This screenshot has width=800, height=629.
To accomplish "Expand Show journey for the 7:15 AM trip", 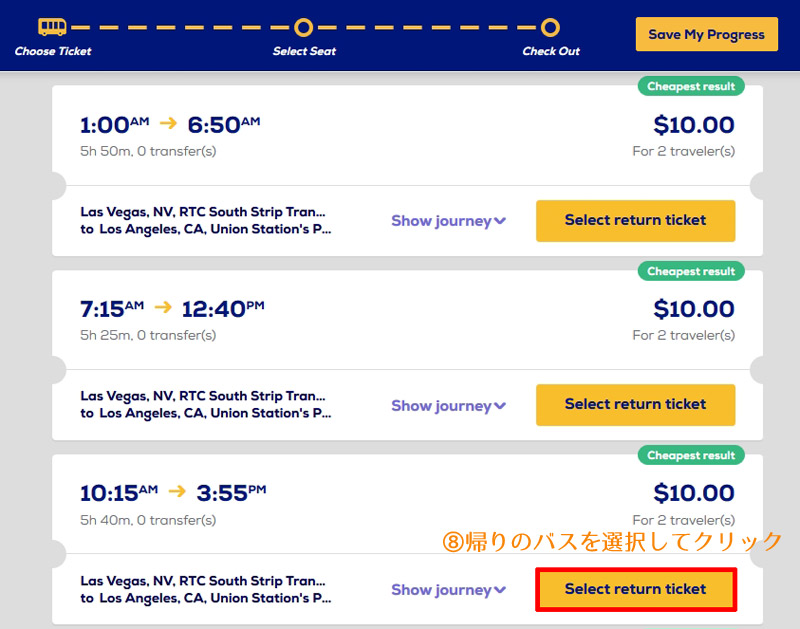I will 448,406.
